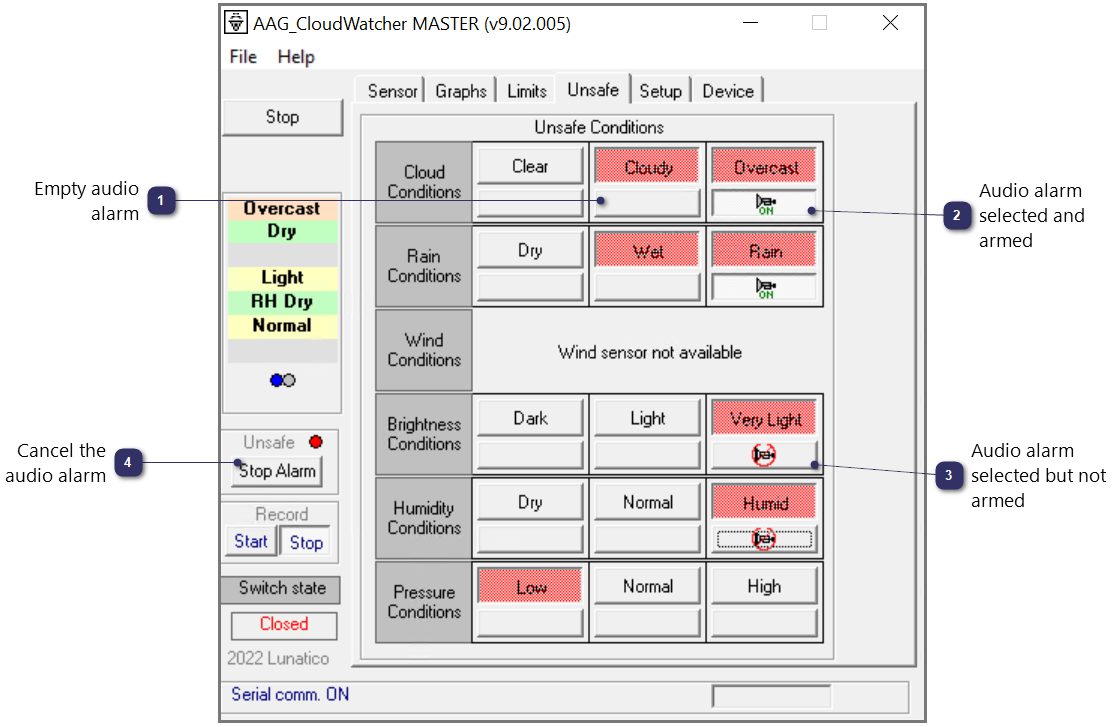The width and height of the screenshot is (1115, 727).
Task: Click the empty status bar field
Action: coord(772,696)
